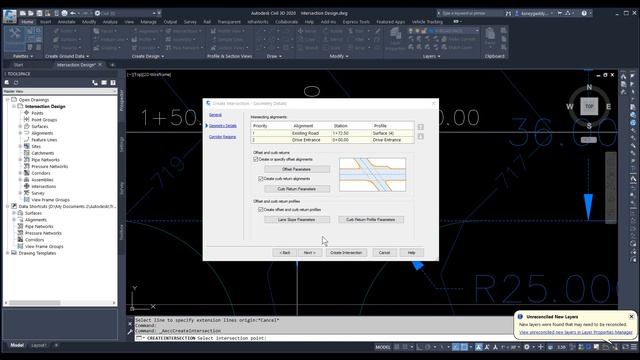Expand Surfaces under Intersection Design
The width and height of the screenshot is (640, 360).
[x=20, y=127]
